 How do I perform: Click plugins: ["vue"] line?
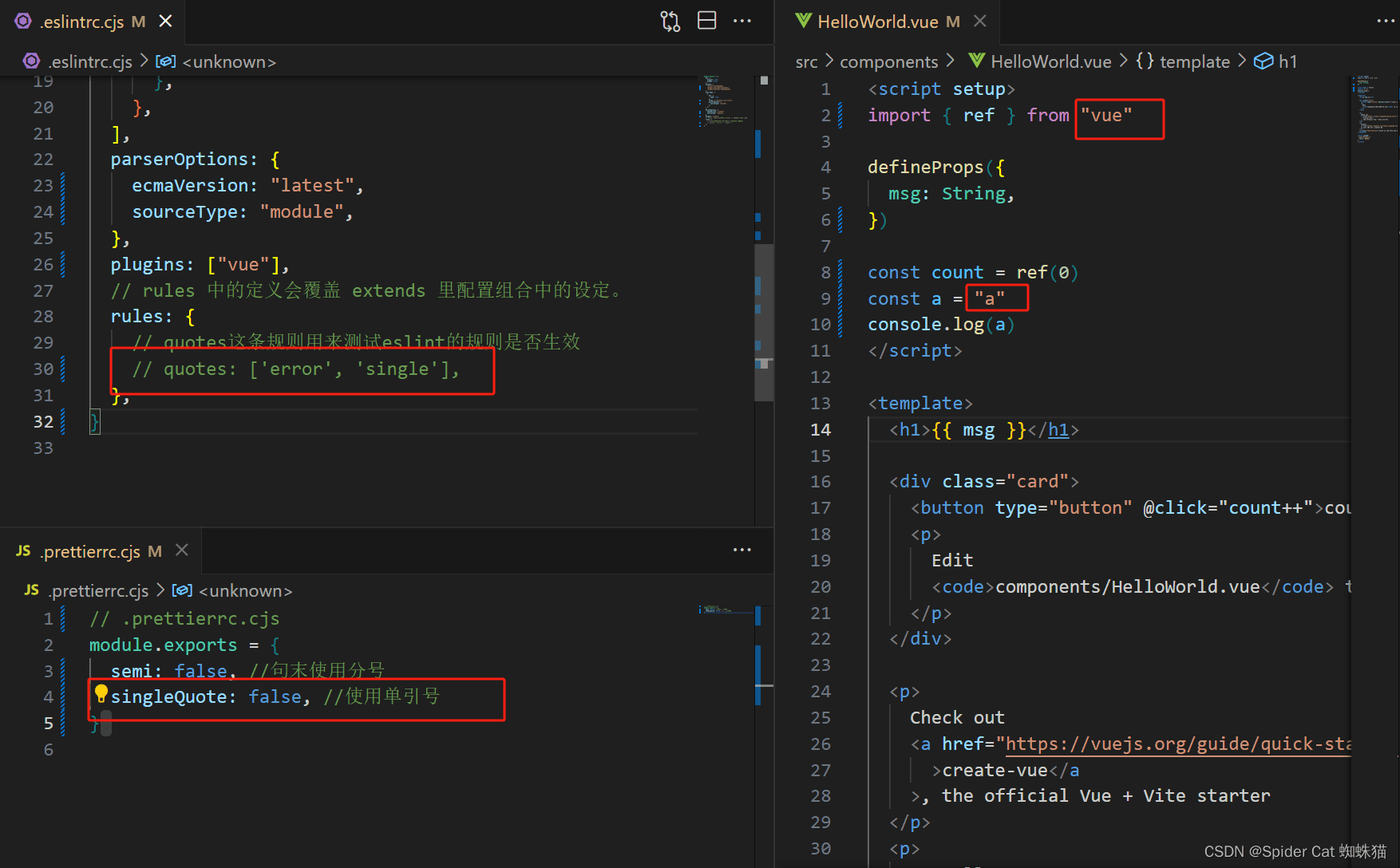point(200,265)
